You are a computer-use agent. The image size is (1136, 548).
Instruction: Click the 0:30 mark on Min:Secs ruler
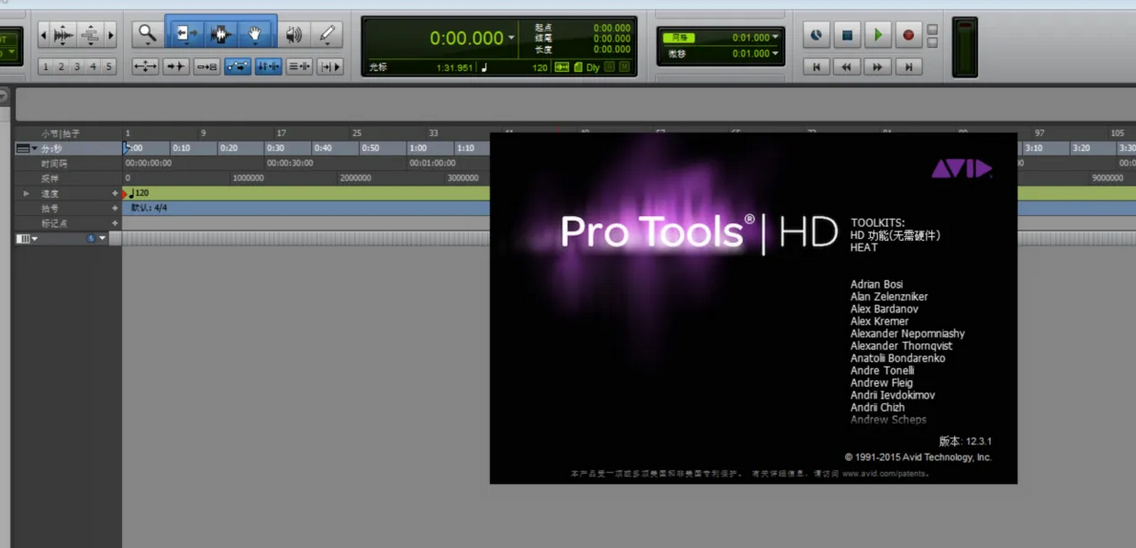pyautogui.click(x=275, y=148)
